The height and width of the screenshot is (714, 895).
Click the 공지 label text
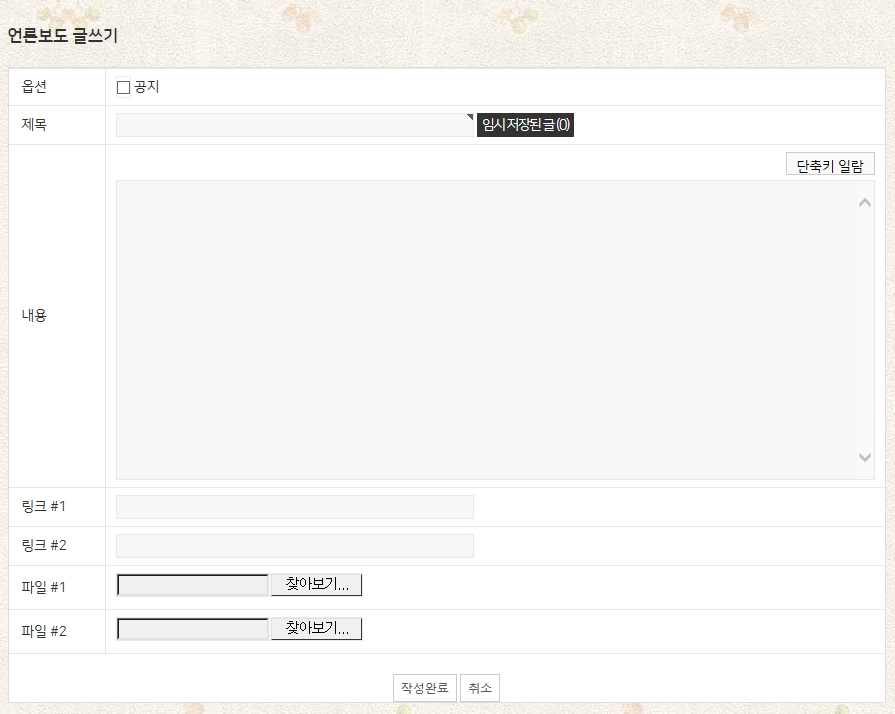tap(147, 87)
